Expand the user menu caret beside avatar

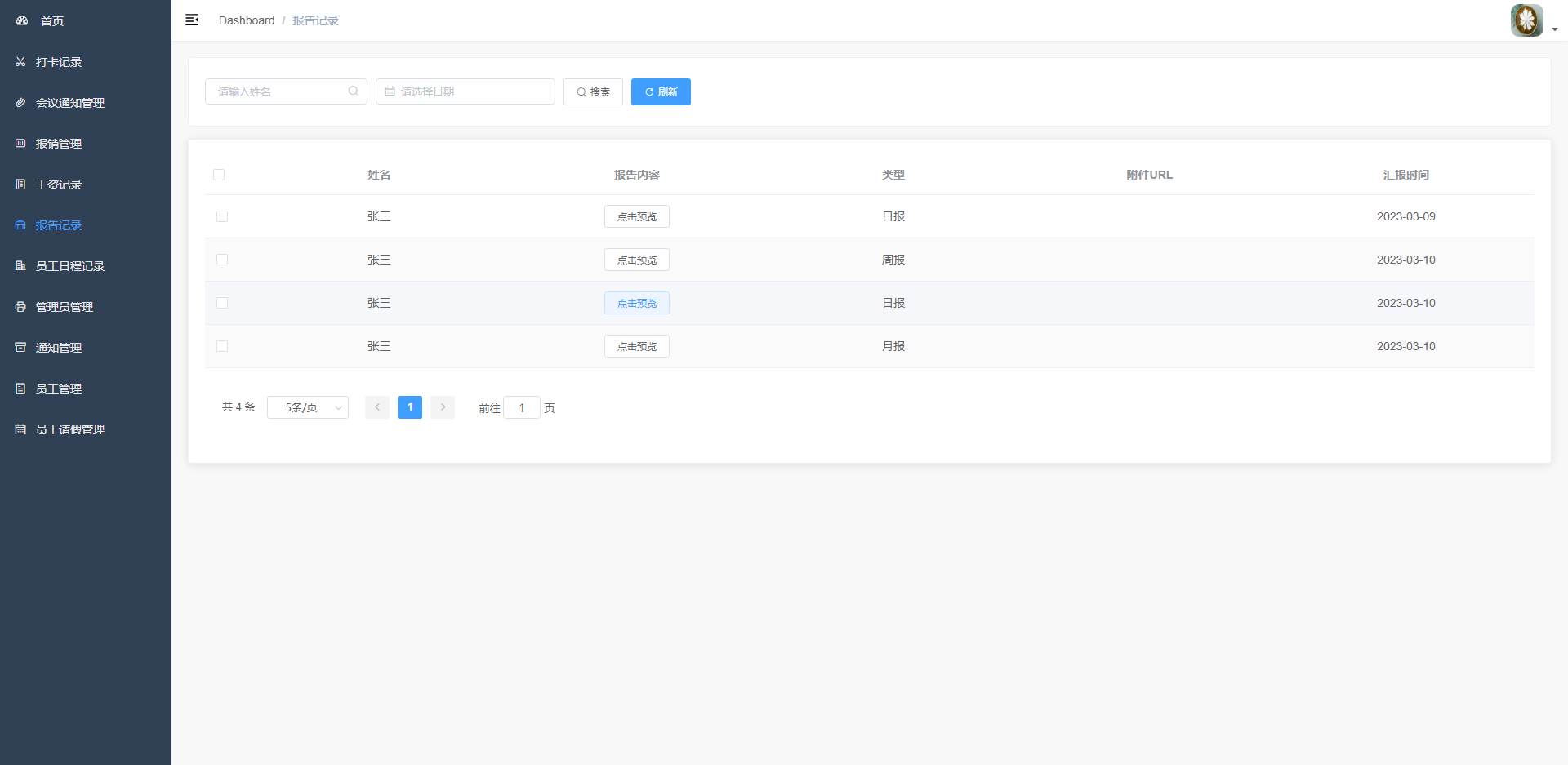coord(1555,29)
